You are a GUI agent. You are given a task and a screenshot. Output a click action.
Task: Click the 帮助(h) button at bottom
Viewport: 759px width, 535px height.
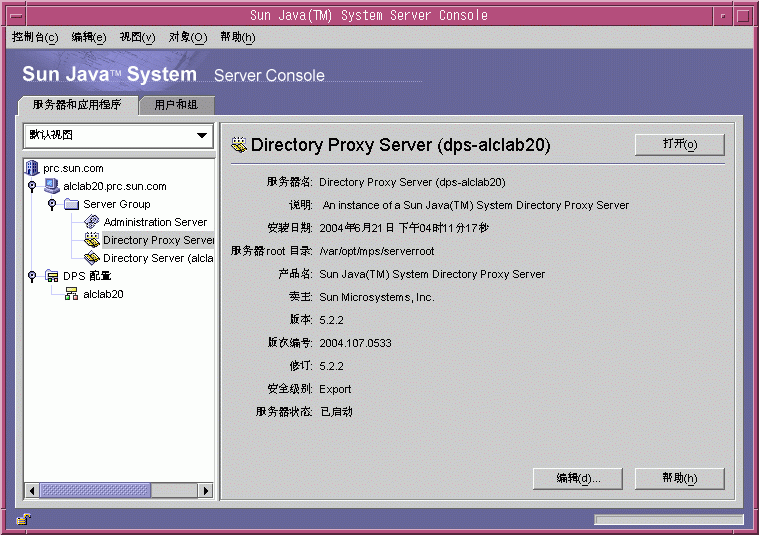point(680,478)
